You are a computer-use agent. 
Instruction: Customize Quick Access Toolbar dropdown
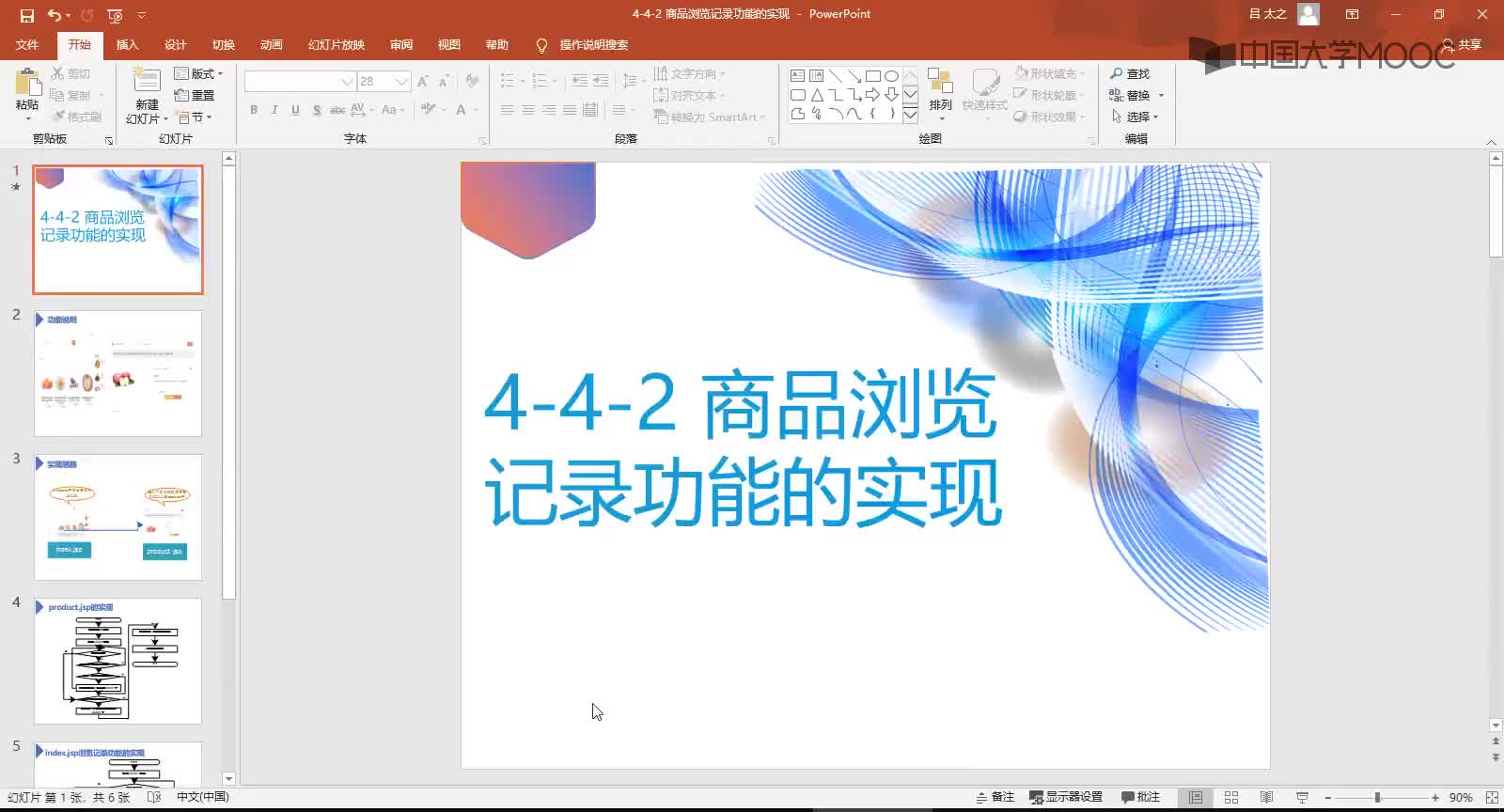142,15
